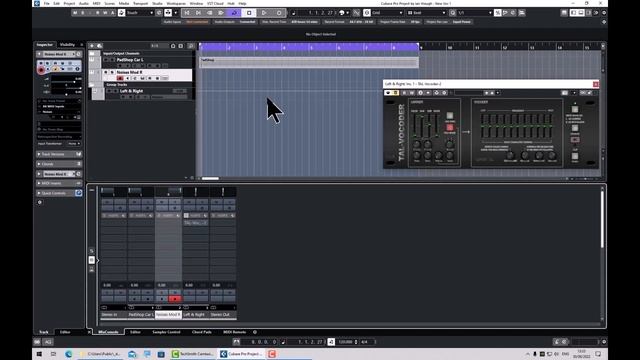The height and width of the screenshot is (360, 640).
Task: Expand the Quick Controls inspector section
Action: [59, 193]
